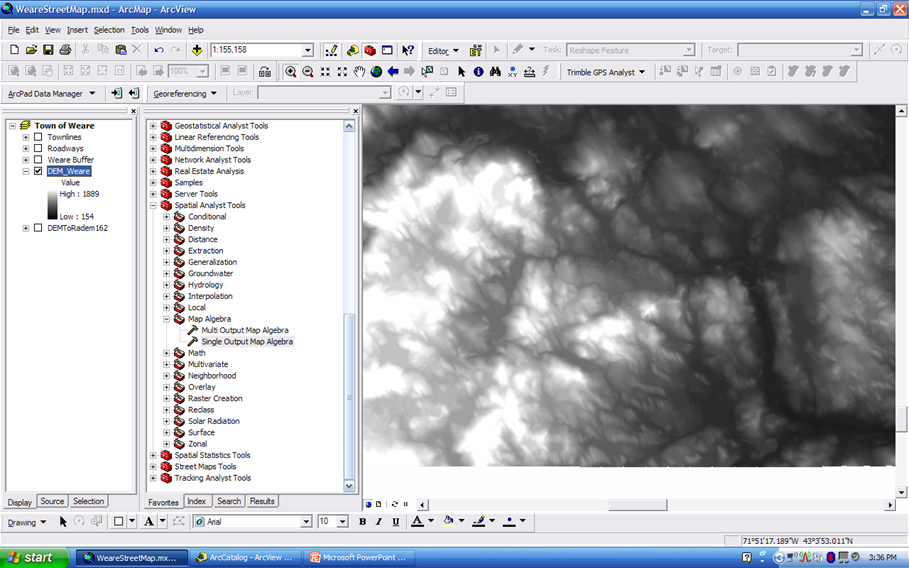This screenshot has height=568, width=909.
Task: Enable the Townlines layer checkbox
Action: click(38, 137)
